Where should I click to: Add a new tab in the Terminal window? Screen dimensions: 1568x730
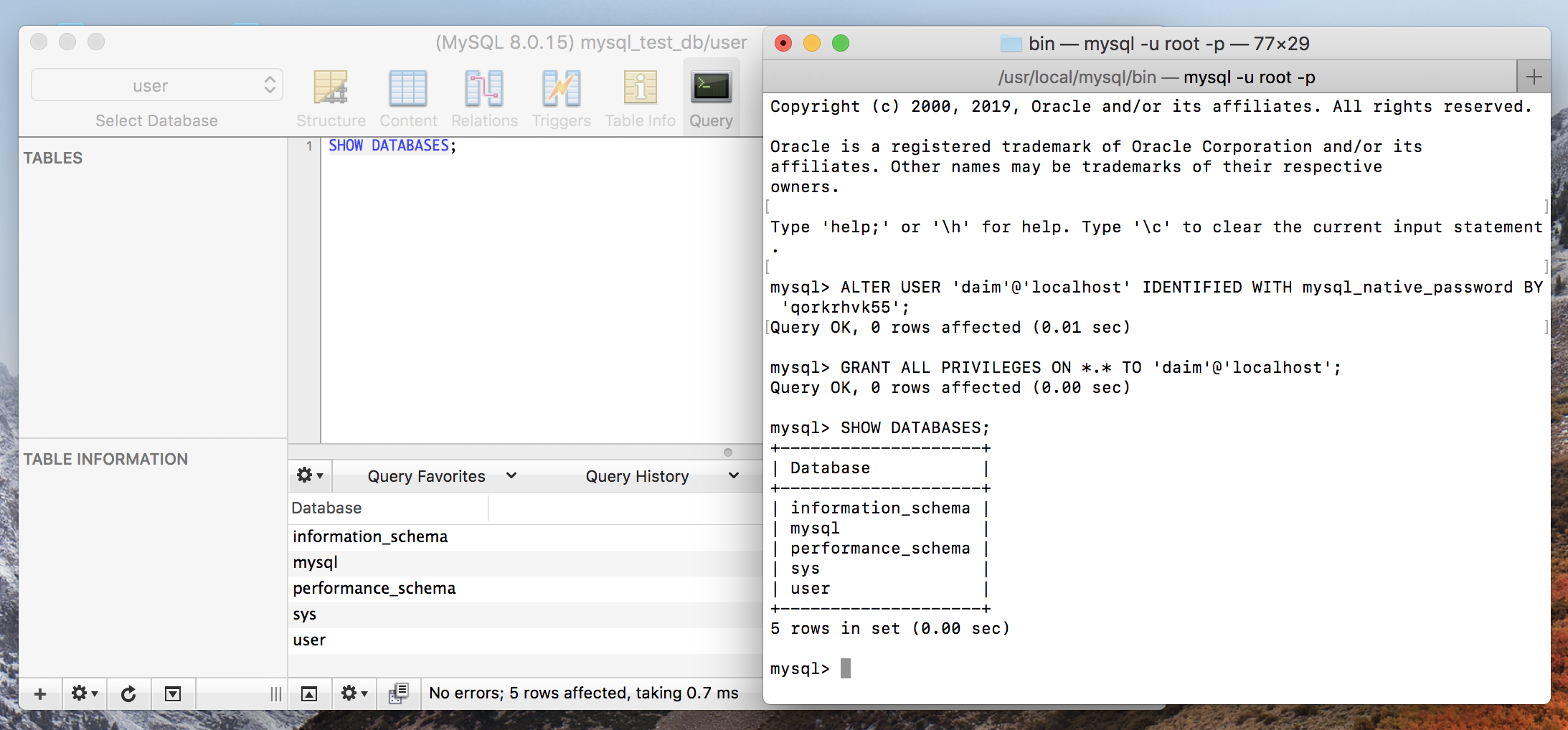(x=1534, y=77)
